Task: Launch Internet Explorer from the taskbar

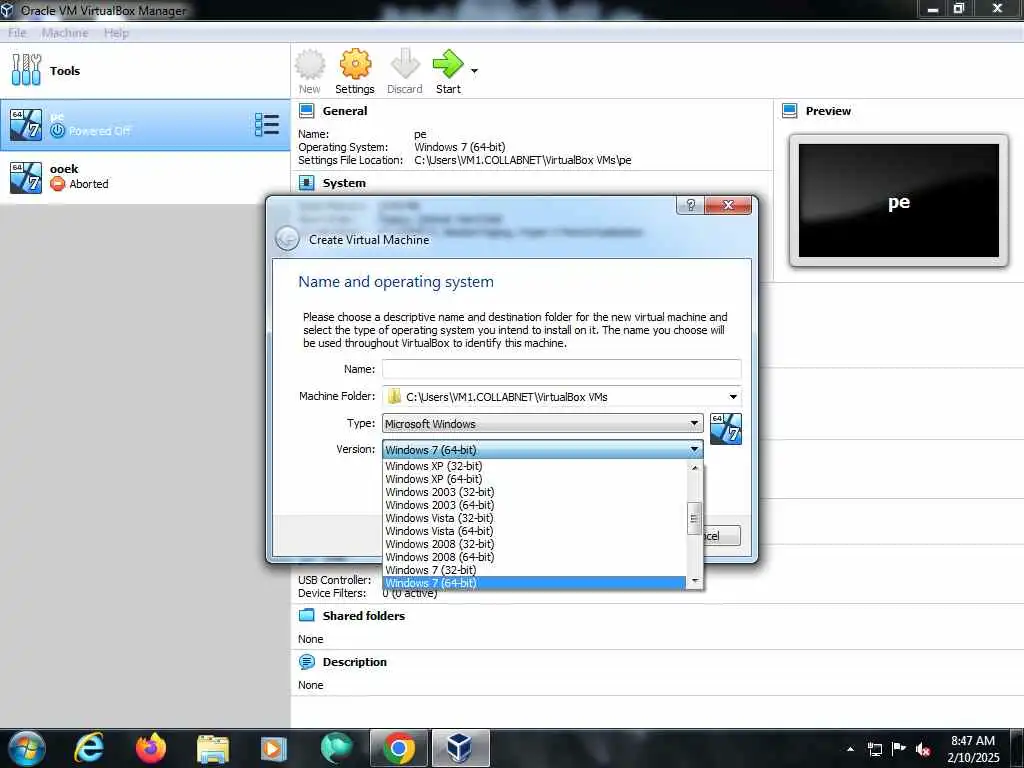Action: tap(89, 748)
